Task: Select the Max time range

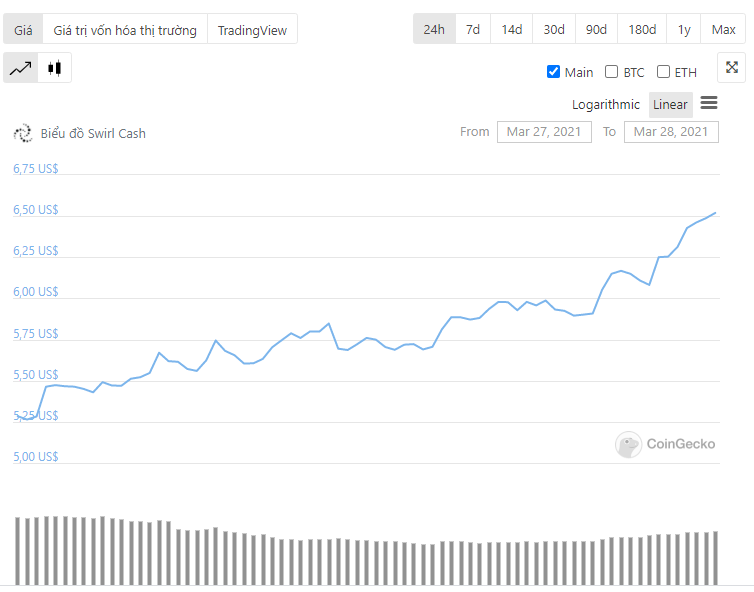Action: tap(723, 29)
